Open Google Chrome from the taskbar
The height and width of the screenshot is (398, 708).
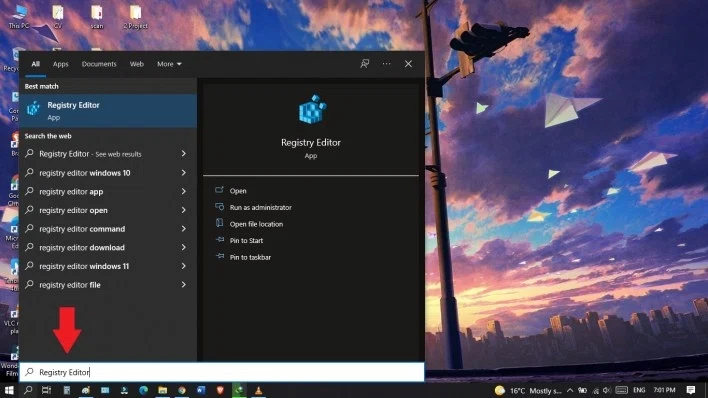tap(182, 390)
